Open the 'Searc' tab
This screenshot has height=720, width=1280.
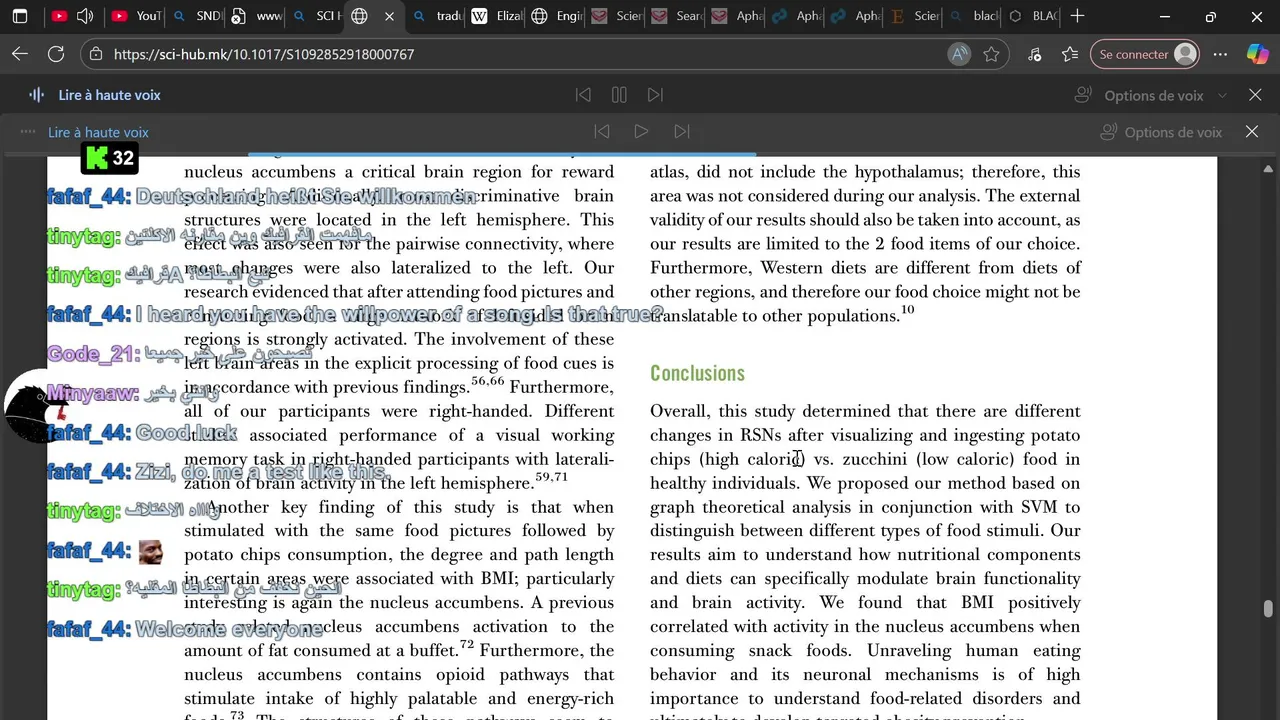676,16
